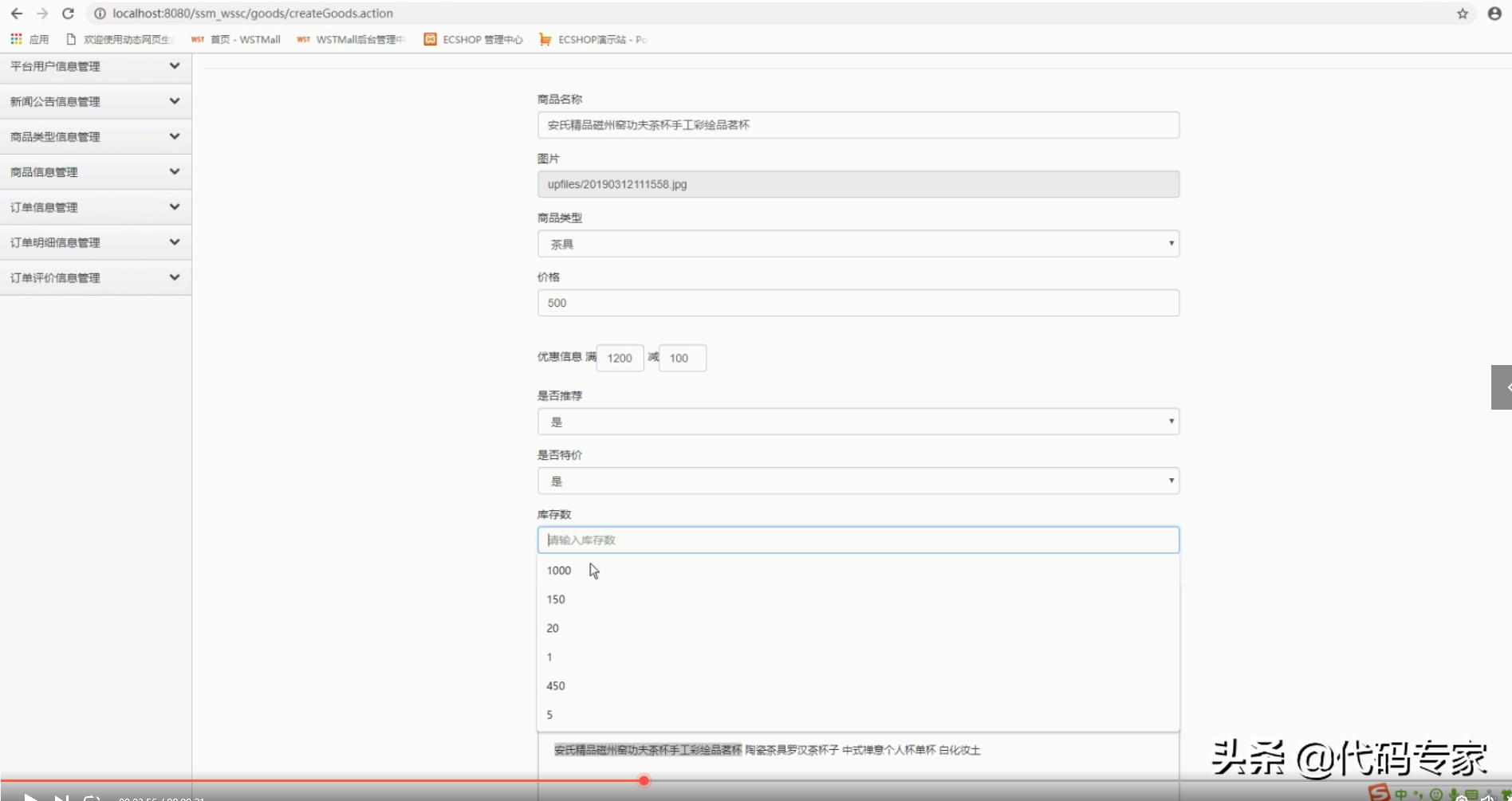Choose 450 from the stock suggestions
The width and height of the screenshot is (1512, 801).
[858, 685]
